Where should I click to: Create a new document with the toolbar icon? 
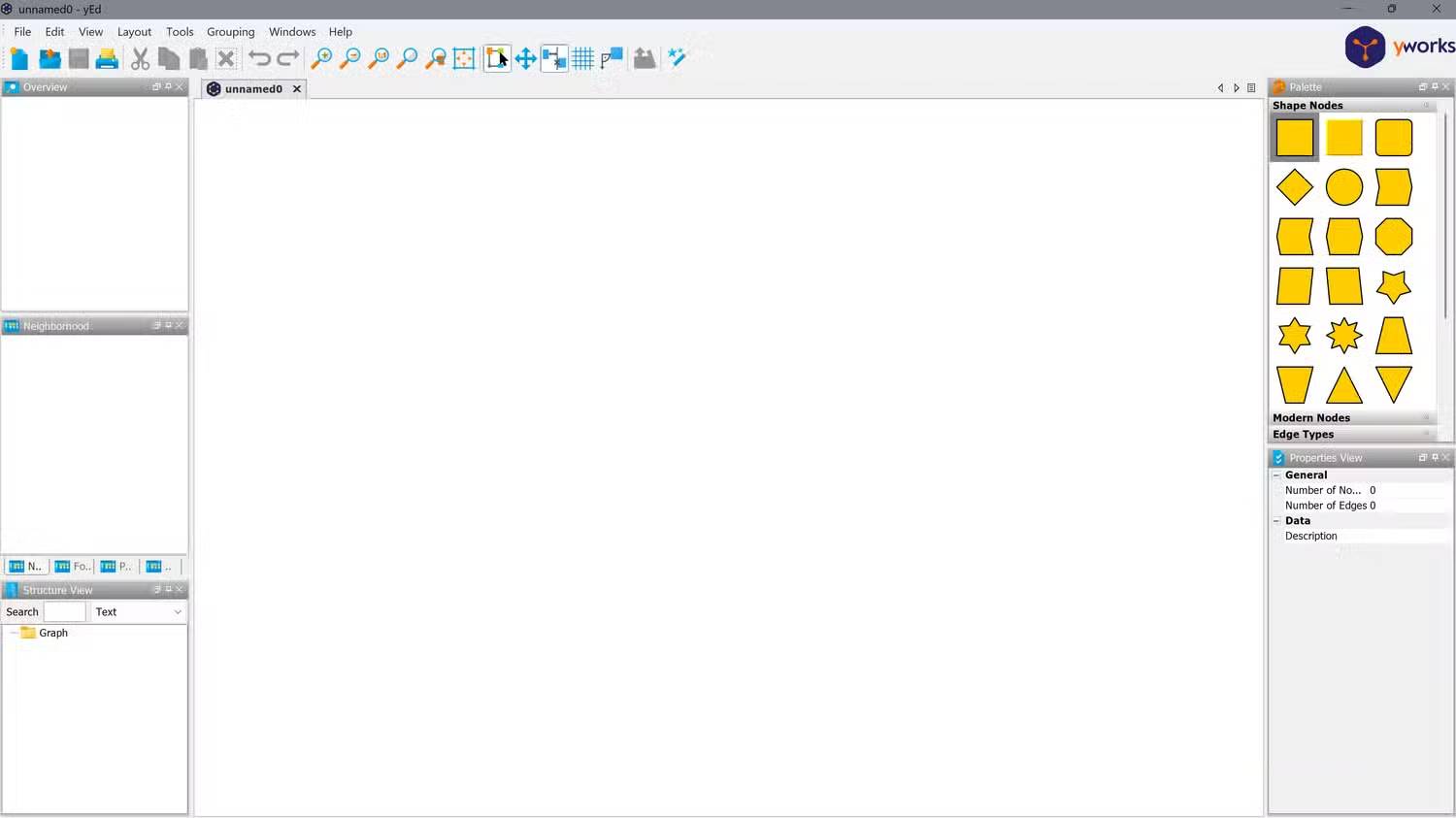click(x=19, y=59)
